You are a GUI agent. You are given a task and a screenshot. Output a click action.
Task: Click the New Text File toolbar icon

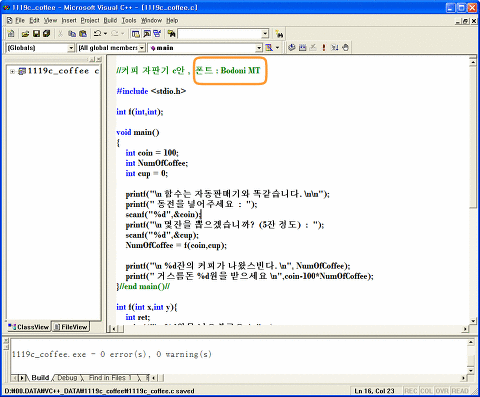(x=11, y=34)
